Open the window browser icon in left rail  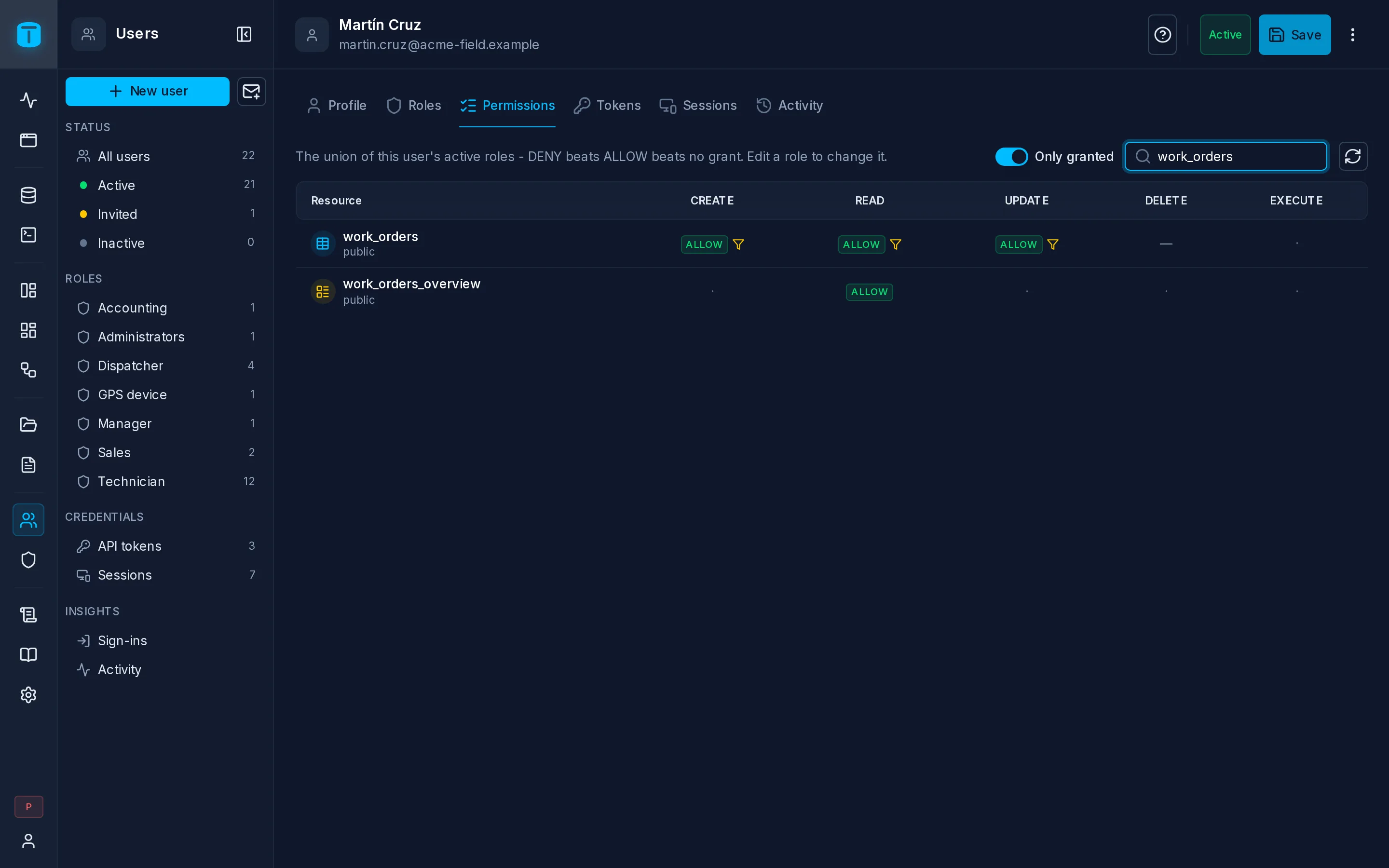click(x=29, y=140)
